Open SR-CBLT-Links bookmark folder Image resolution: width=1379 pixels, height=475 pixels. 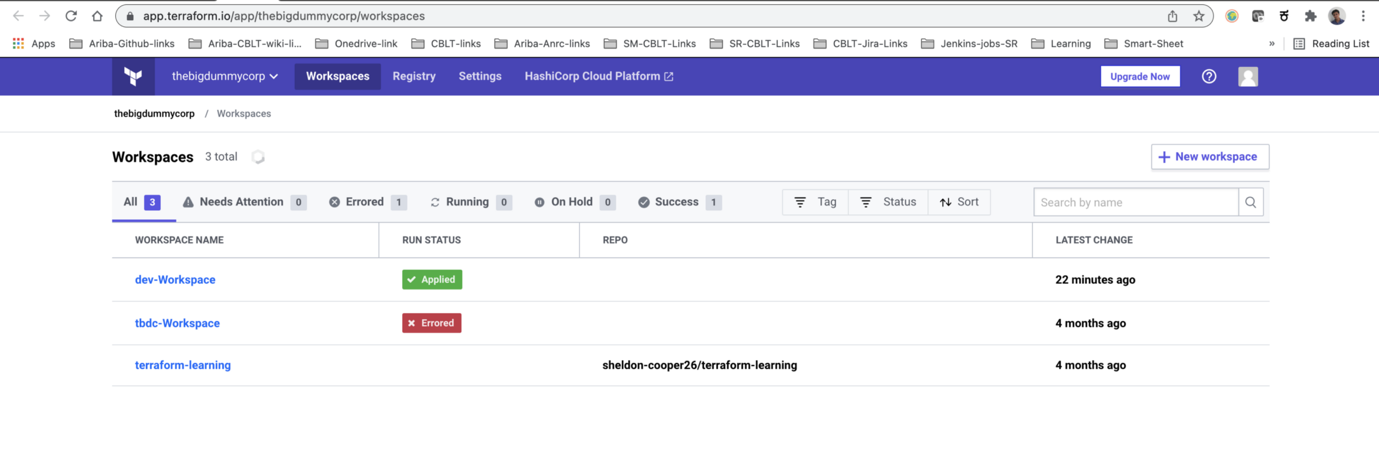[754, 44]
